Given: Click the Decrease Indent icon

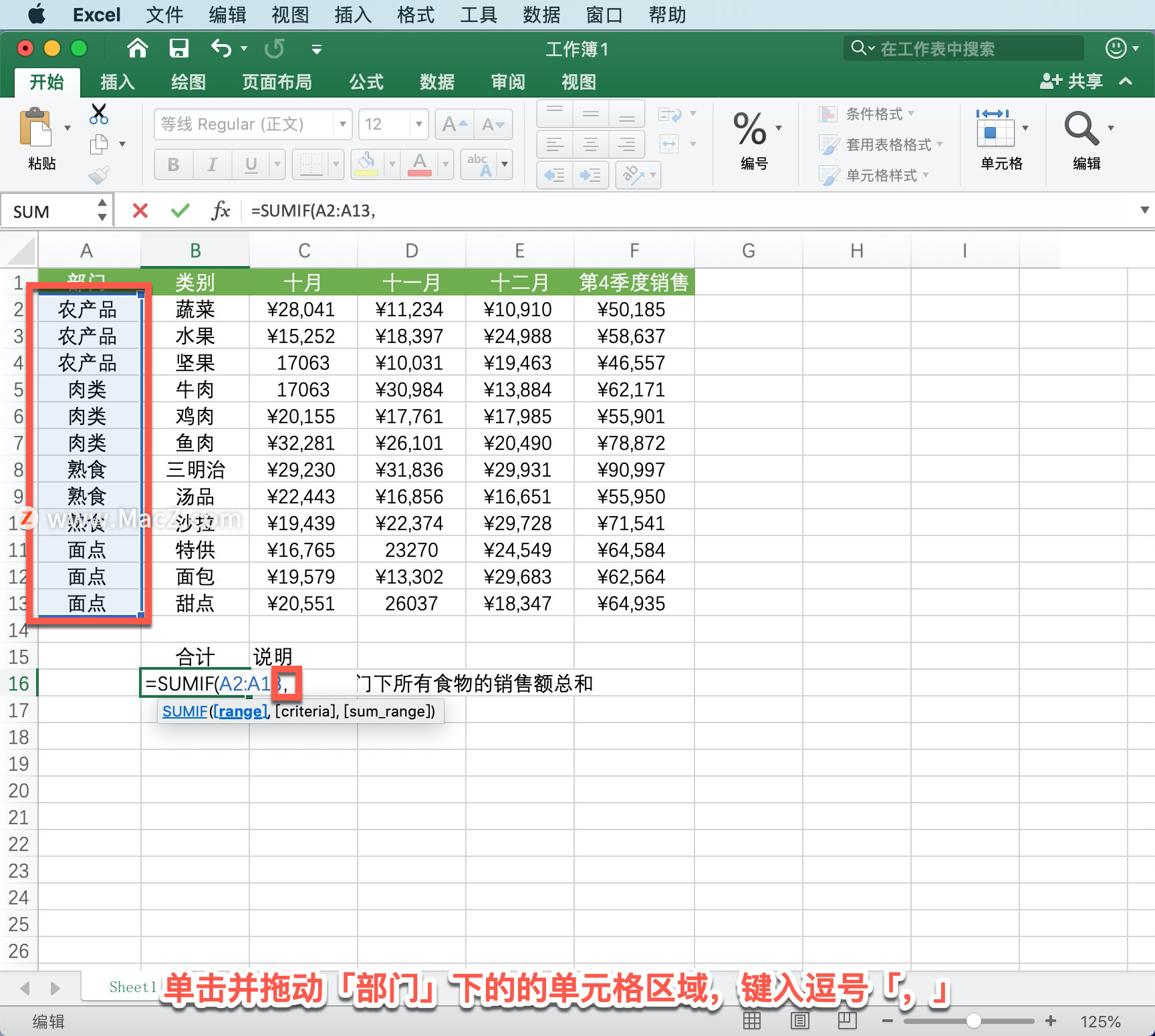Looking at the screenshot, I should coord(555,175).
